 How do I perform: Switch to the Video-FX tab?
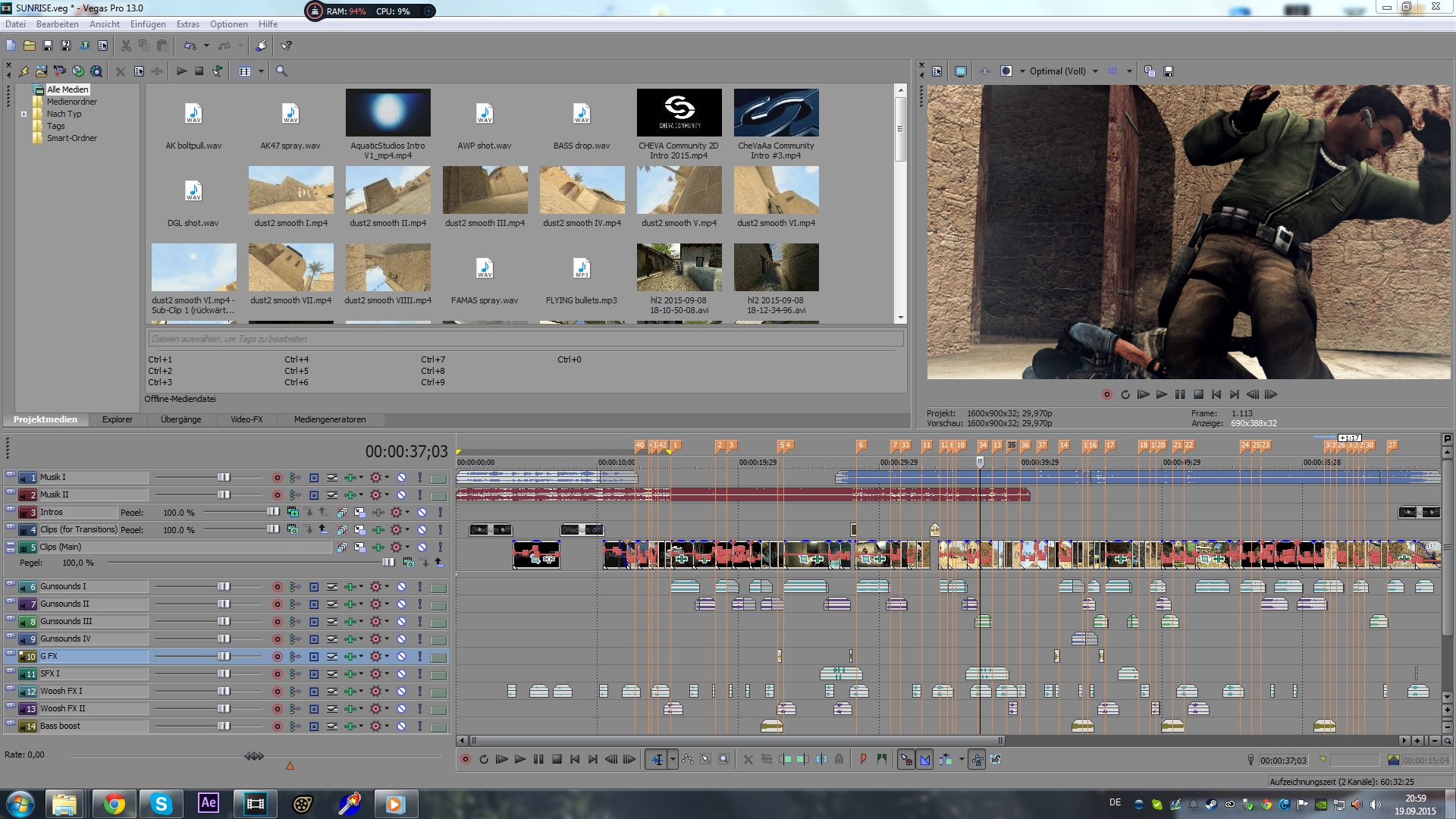[246, 419]
